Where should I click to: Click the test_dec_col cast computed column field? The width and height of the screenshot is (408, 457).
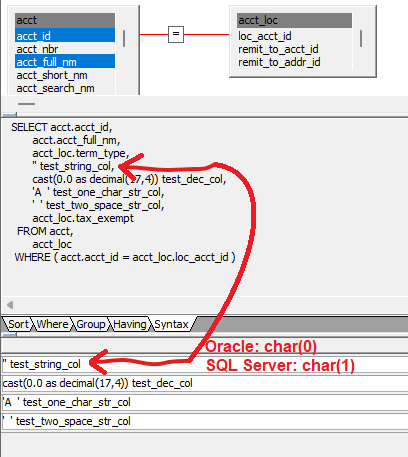(205, 383)
